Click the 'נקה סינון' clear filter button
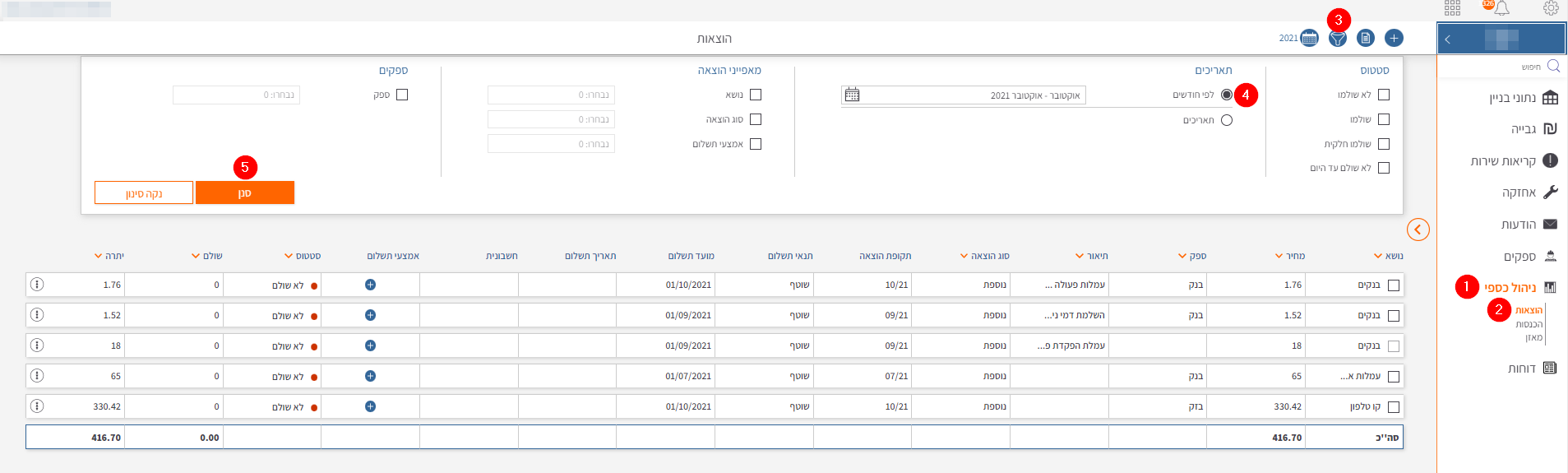The width and height of the screenshot is (1568, 473). click(x=144, y=193)
